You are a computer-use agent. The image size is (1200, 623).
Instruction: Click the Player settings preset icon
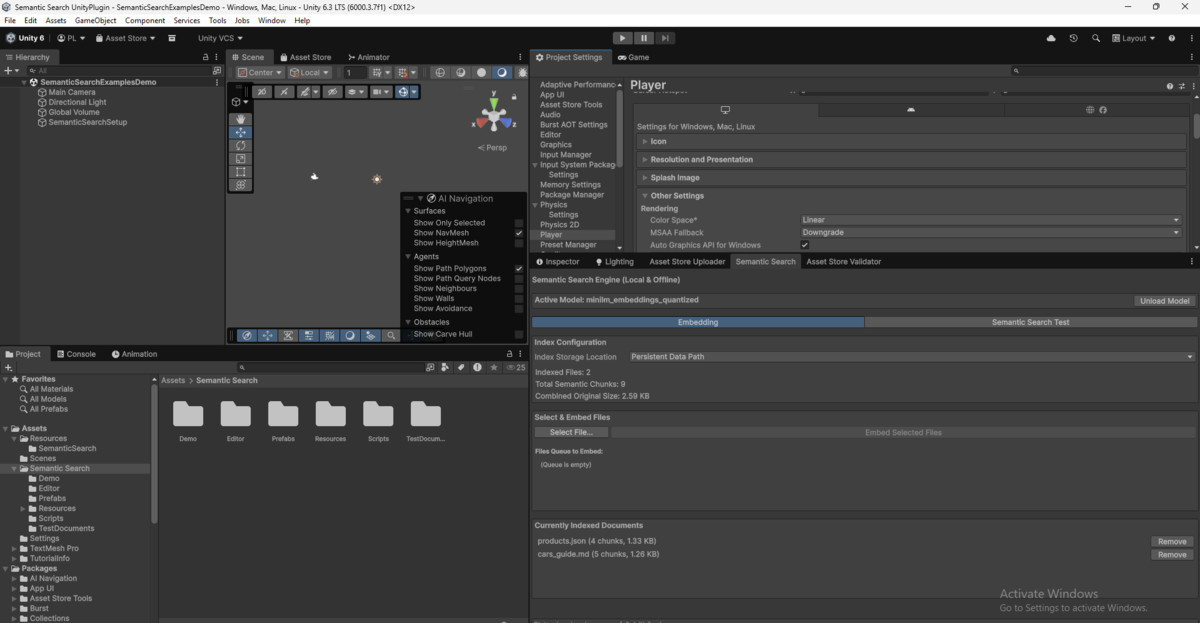coord(1180,86)
